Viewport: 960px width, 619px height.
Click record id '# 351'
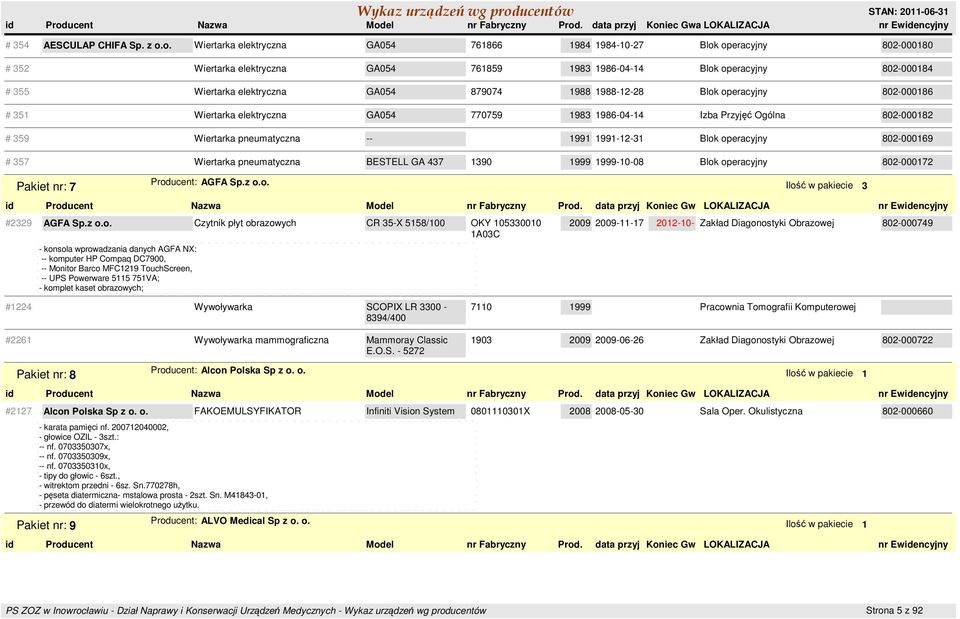tap(17, 115)
